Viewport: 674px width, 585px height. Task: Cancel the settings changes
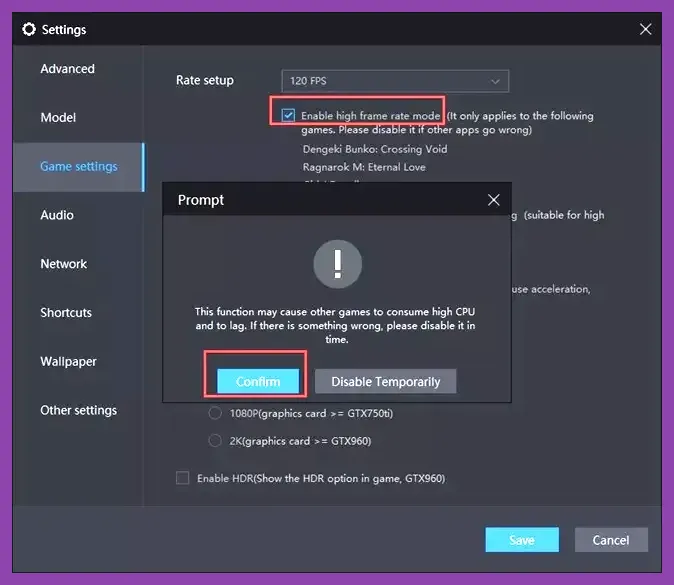(x=611, y=540)
